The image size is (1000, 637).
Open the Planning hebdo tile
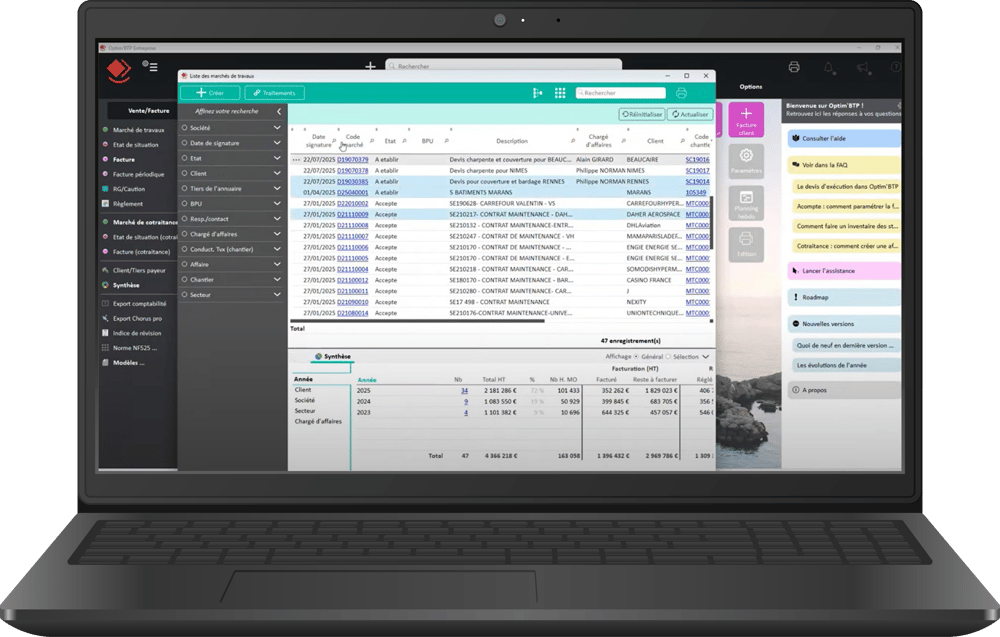[x=746, y=203]
